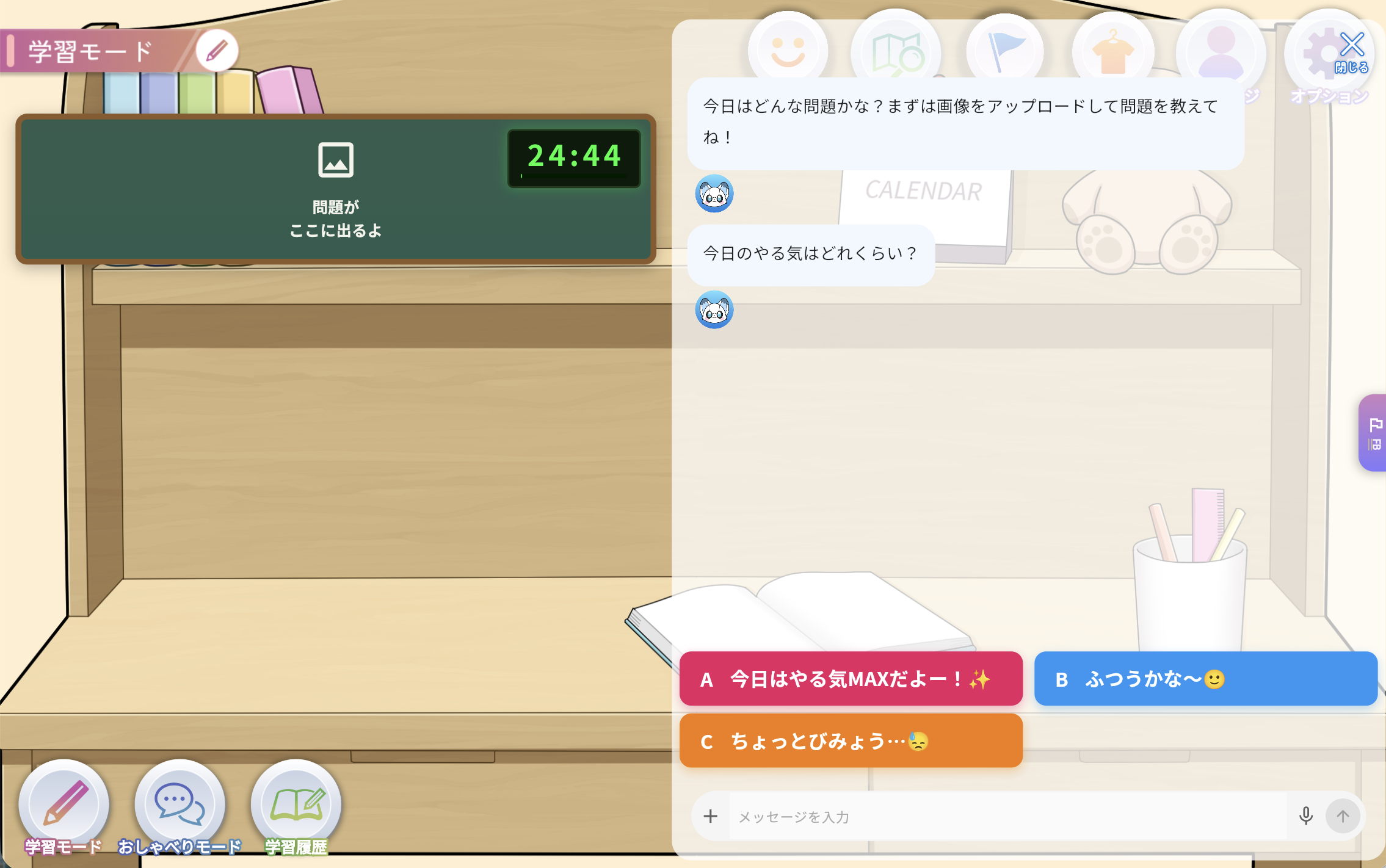Choose answer A 今日はやる気MAXだよー！

851,679
